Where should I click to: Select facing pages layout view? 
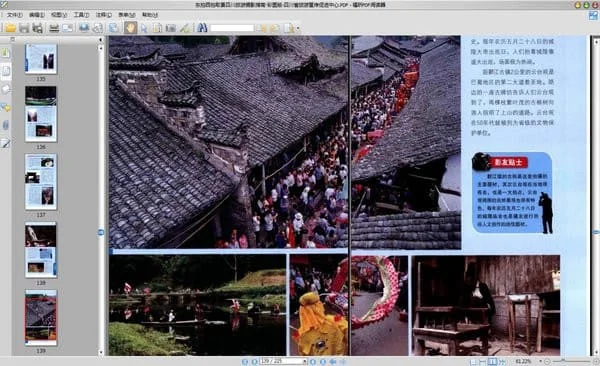coord(492,361)
